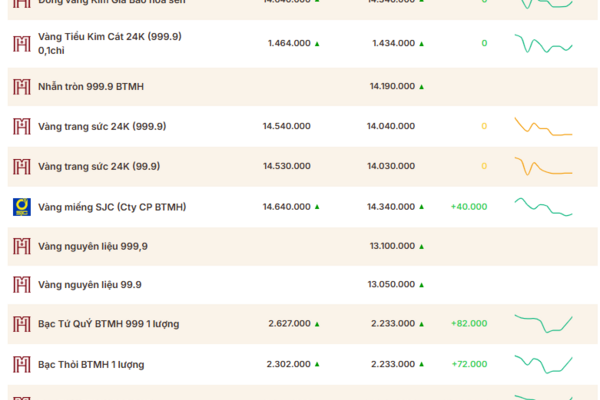
Task: Select product name Vàng trang sức 24K (999.9)
Action: 102,126
